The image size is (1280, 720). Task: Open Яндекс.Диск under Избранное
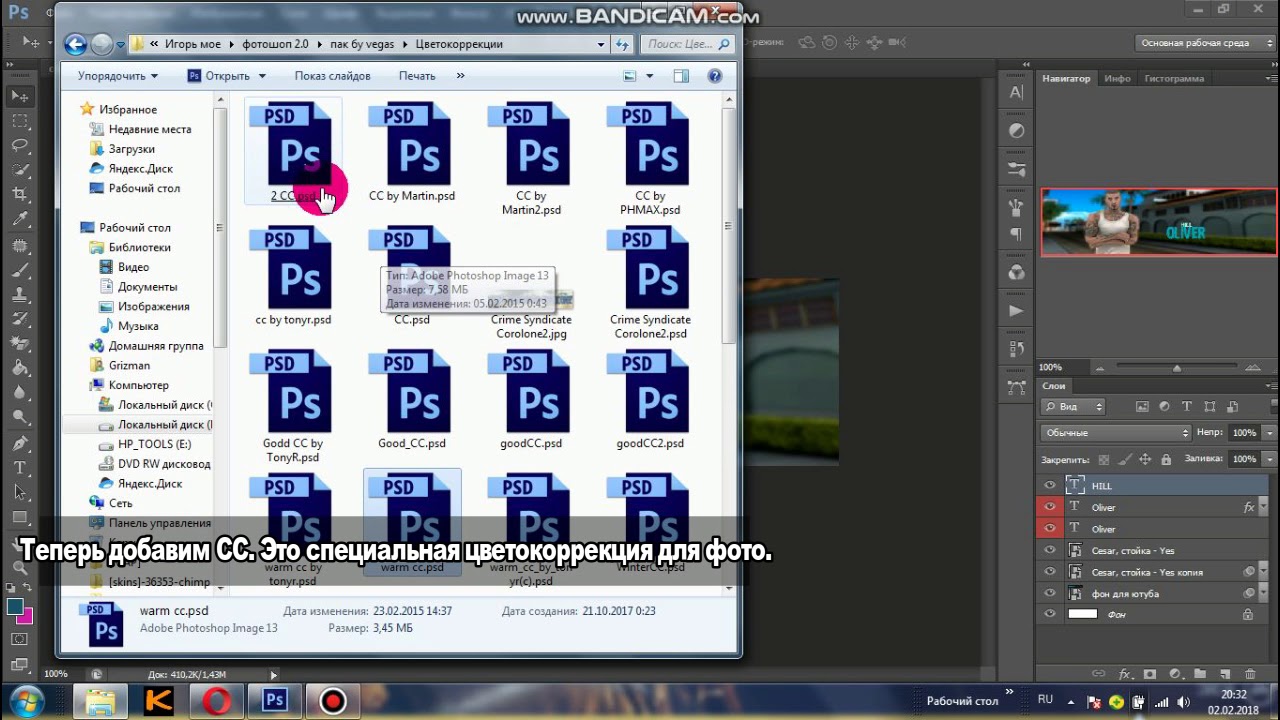tap(140, 169)
